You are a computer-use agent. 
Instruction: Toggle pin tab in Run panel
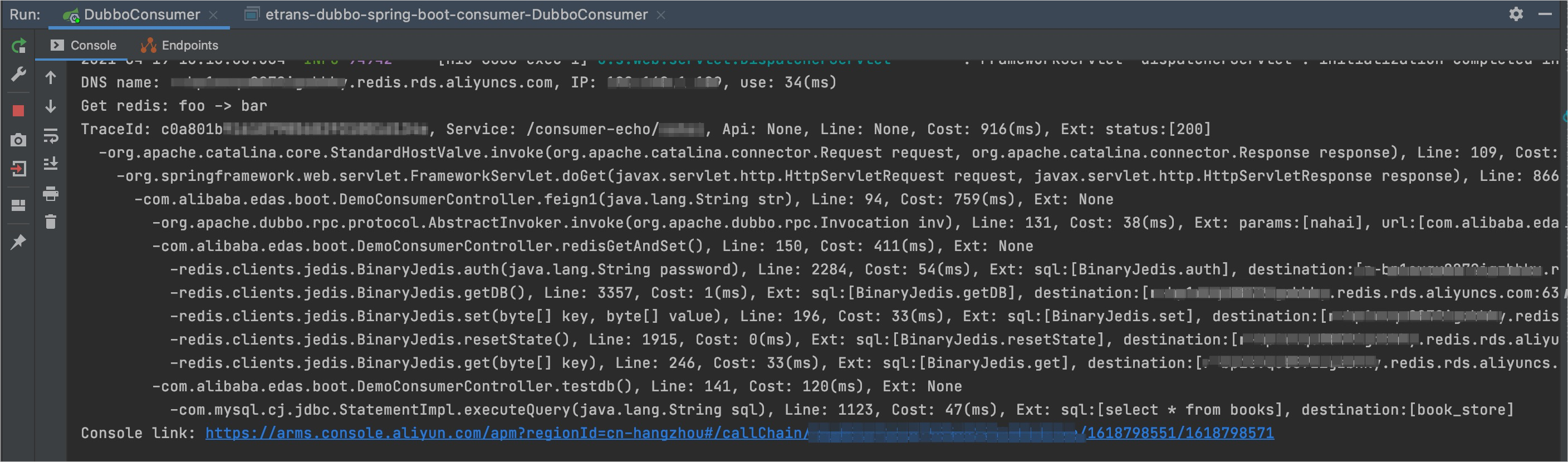(19, 242)
